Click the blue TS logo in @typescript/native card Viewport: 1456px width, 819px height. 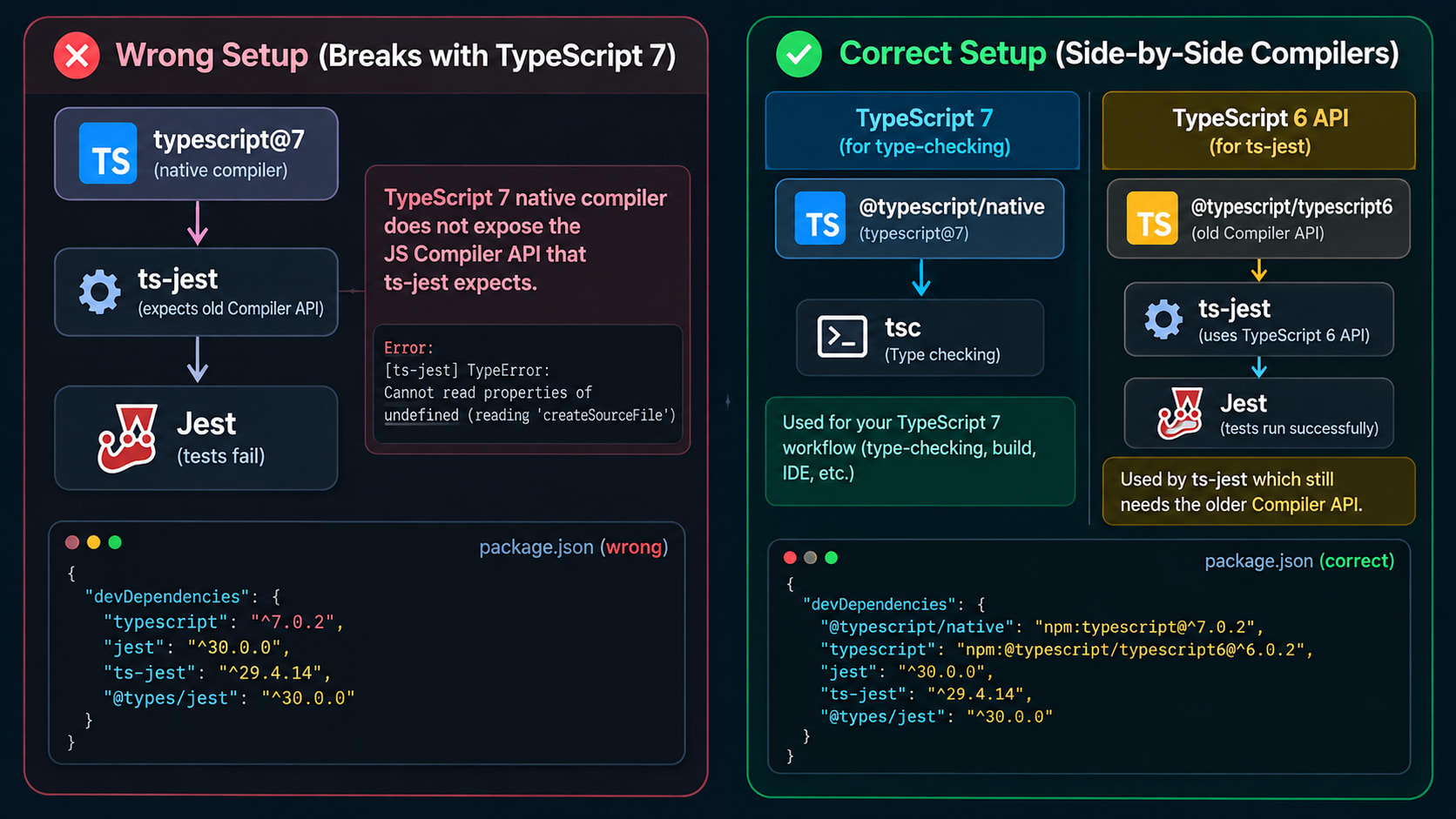tap(820, 218)
